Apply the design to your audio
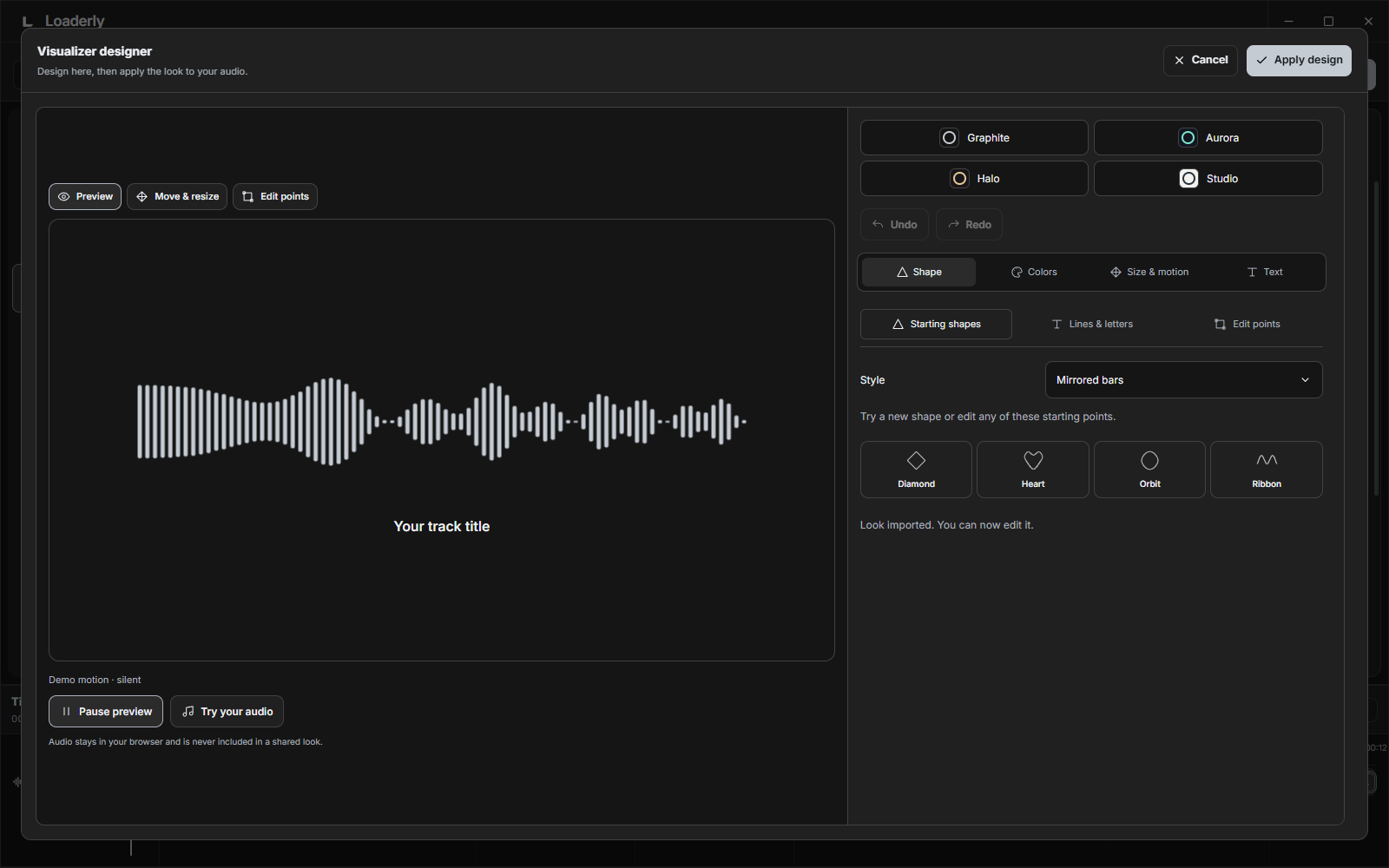This screenshot has height=868, width=1389. [x=1299, y=61]
